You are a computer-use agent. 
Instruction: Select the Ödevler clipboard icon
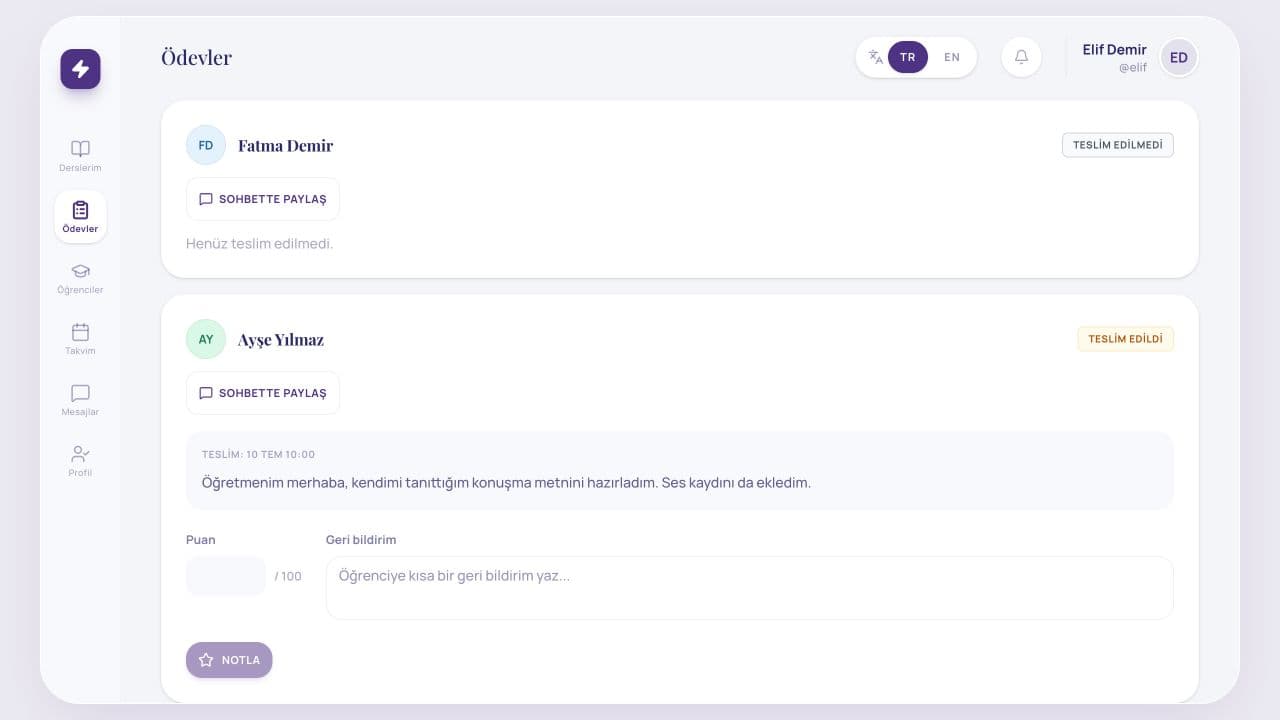pyautogui.click(x=81, y=210)
